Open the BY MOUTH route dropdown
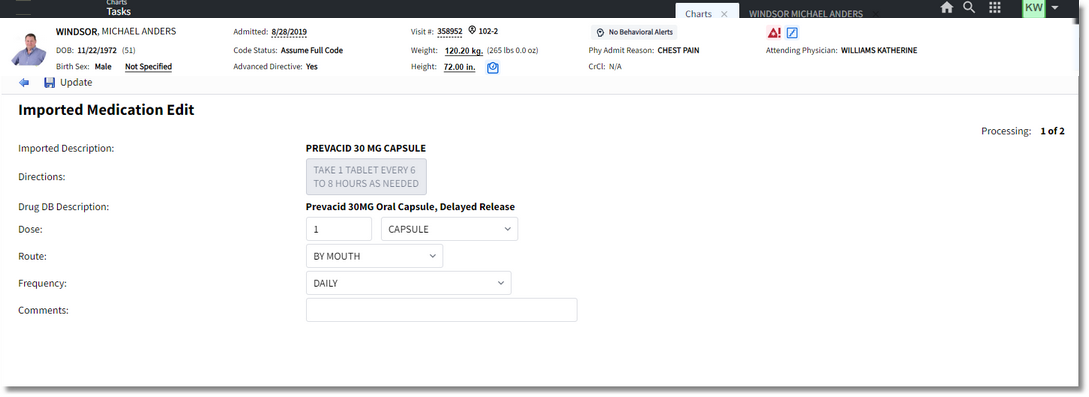 tap(374, 256)
